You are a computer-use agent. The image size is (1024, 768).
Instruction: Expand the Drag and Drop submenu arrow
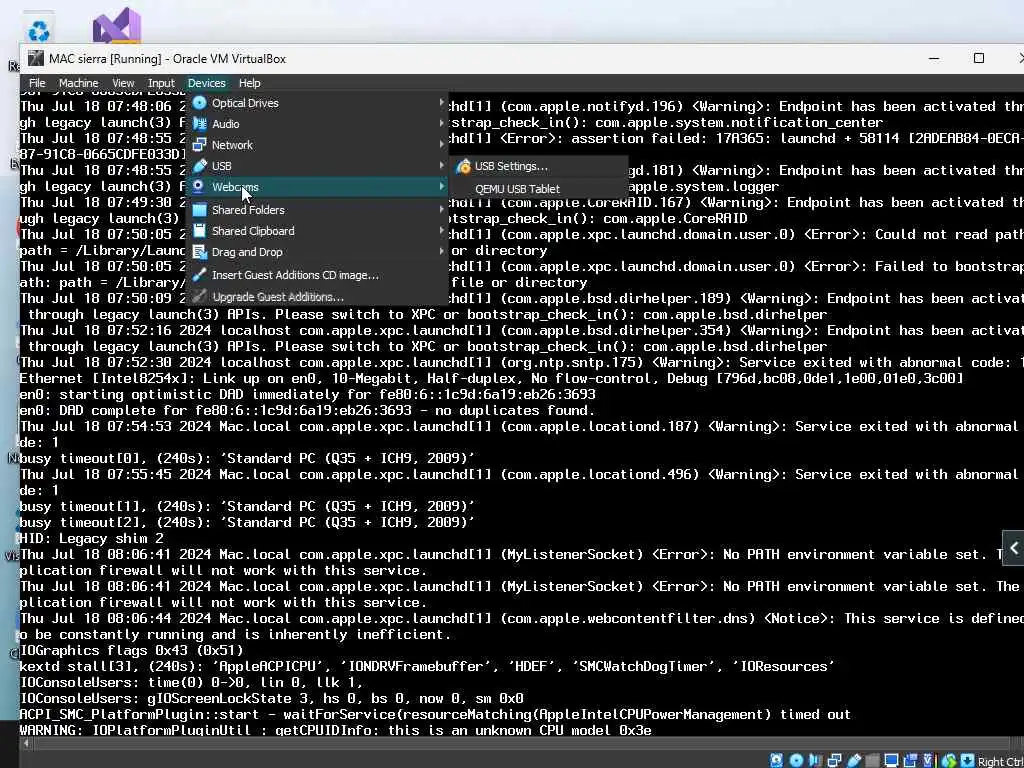pyautogui.click(x=442, y=251)
